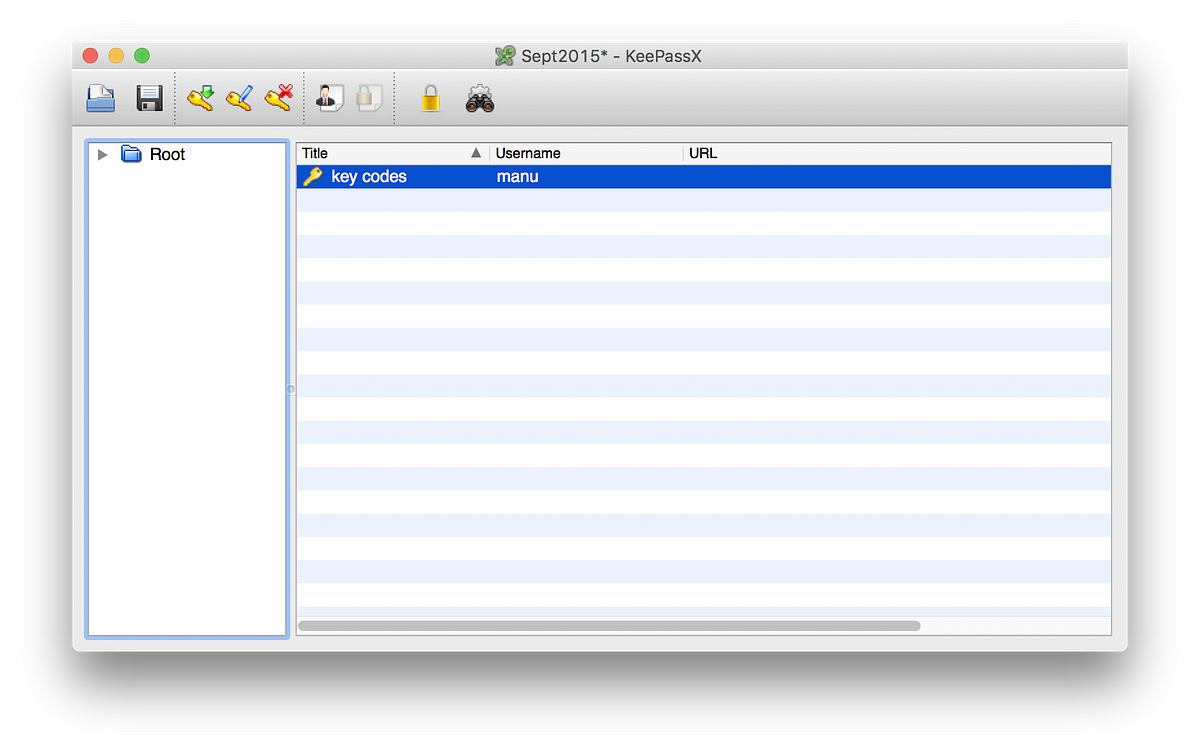The width and height of the screenshot is (1200, 755).
Task: Sort entries by the Username column header
Action: click(x=587, y=153)
